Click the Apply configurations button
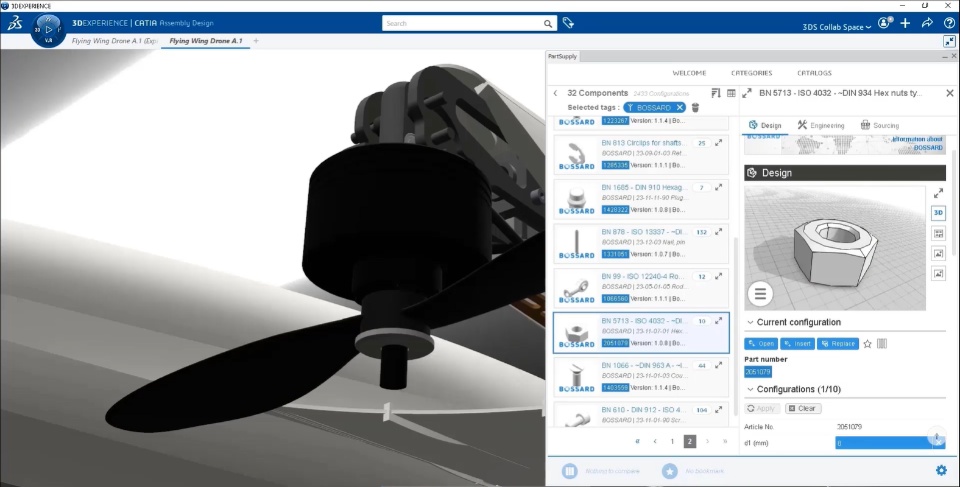This screenshot has width=960, height=487. pyautogui.click(x=762, y=409)
